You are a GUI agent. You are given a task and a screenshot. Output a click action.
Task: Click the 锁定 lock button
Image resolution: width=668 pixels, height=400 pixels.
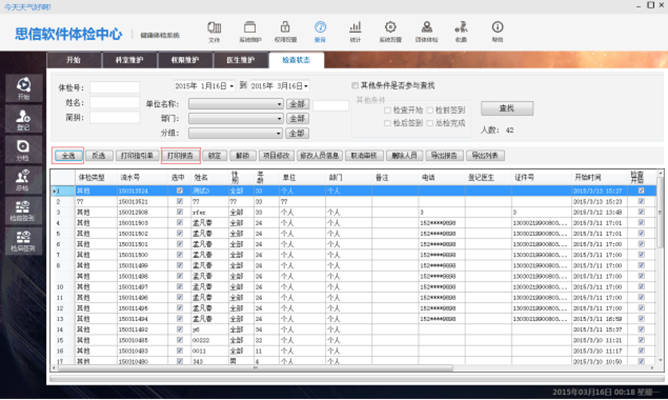[x=215, y=156]
